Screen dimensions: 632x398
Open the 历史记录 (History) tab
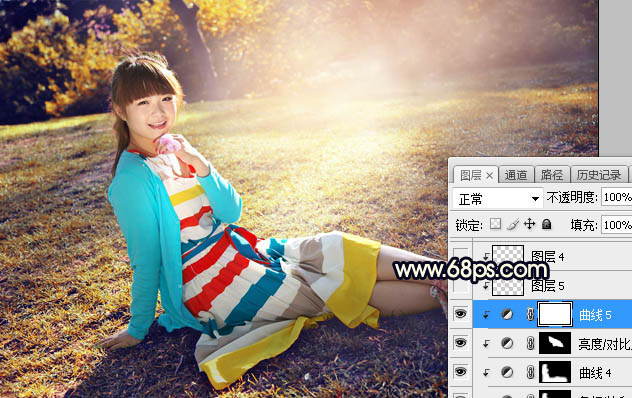click(x=599, y=175)
